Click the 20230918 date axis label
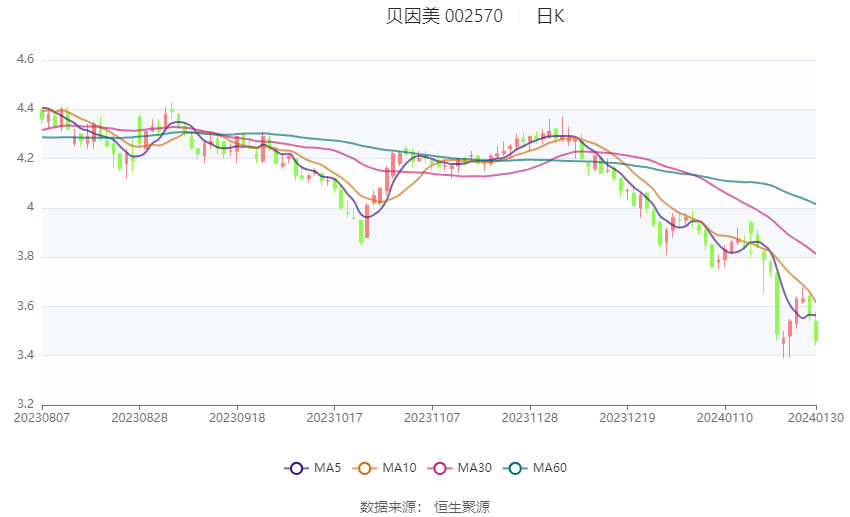Image resolution: width=850 pixels, height=517 pixels. pos(237,418)
